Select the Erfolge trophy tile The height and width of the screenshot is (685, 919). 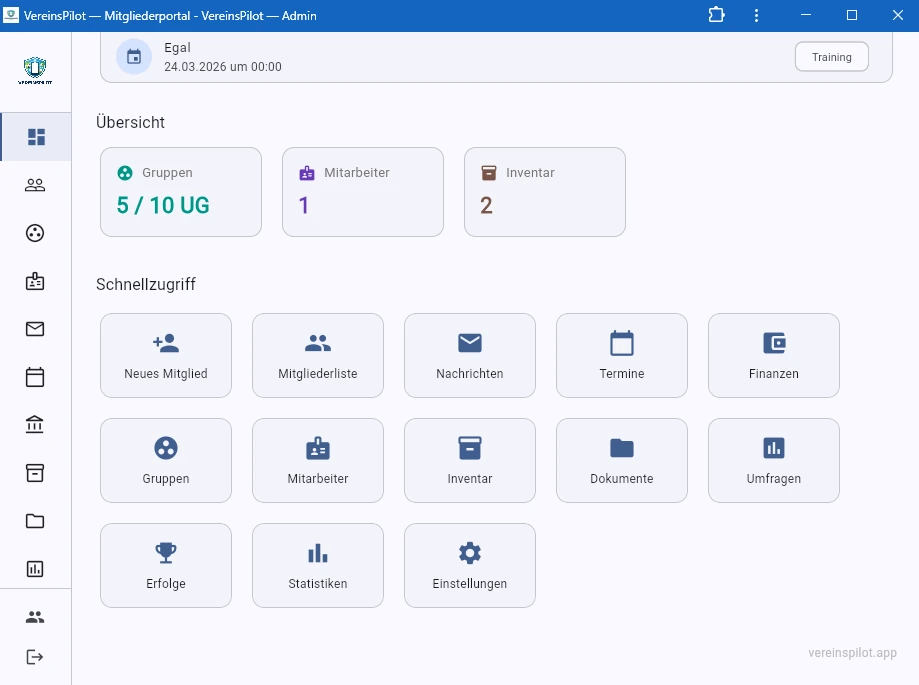click(165, 565)
